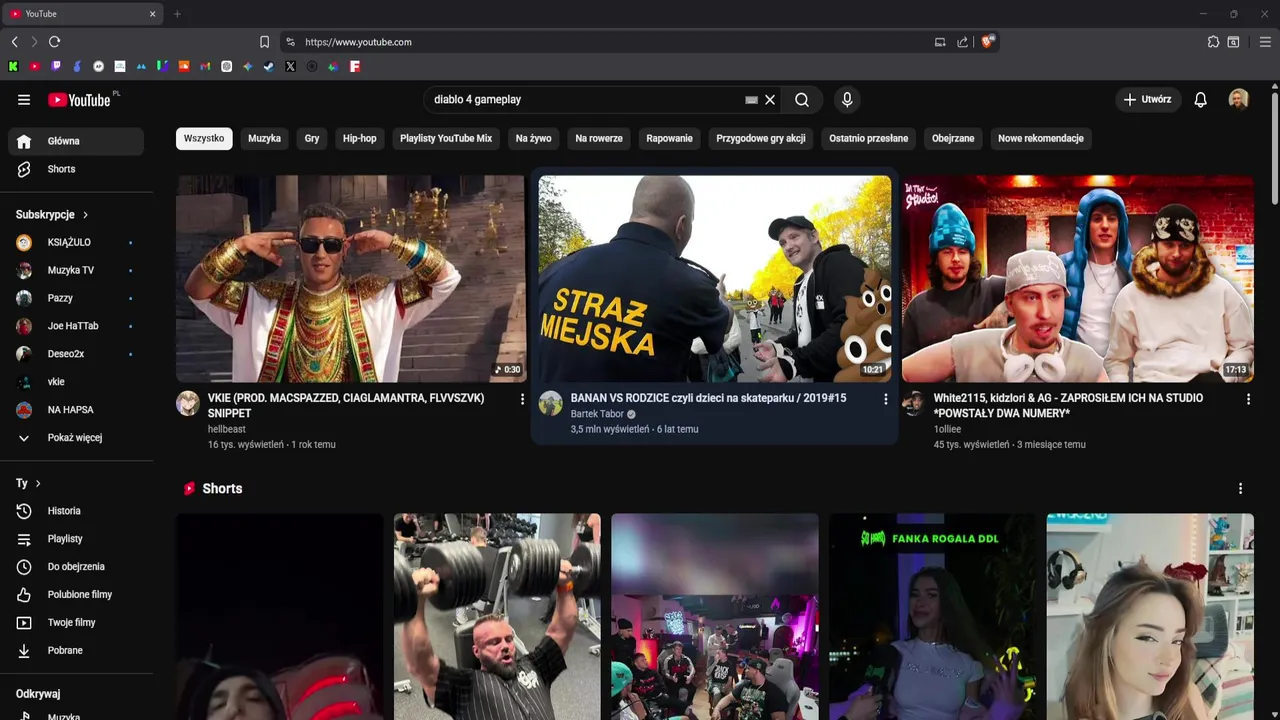
Task: Click the magnifier search button
Action: 802,100
